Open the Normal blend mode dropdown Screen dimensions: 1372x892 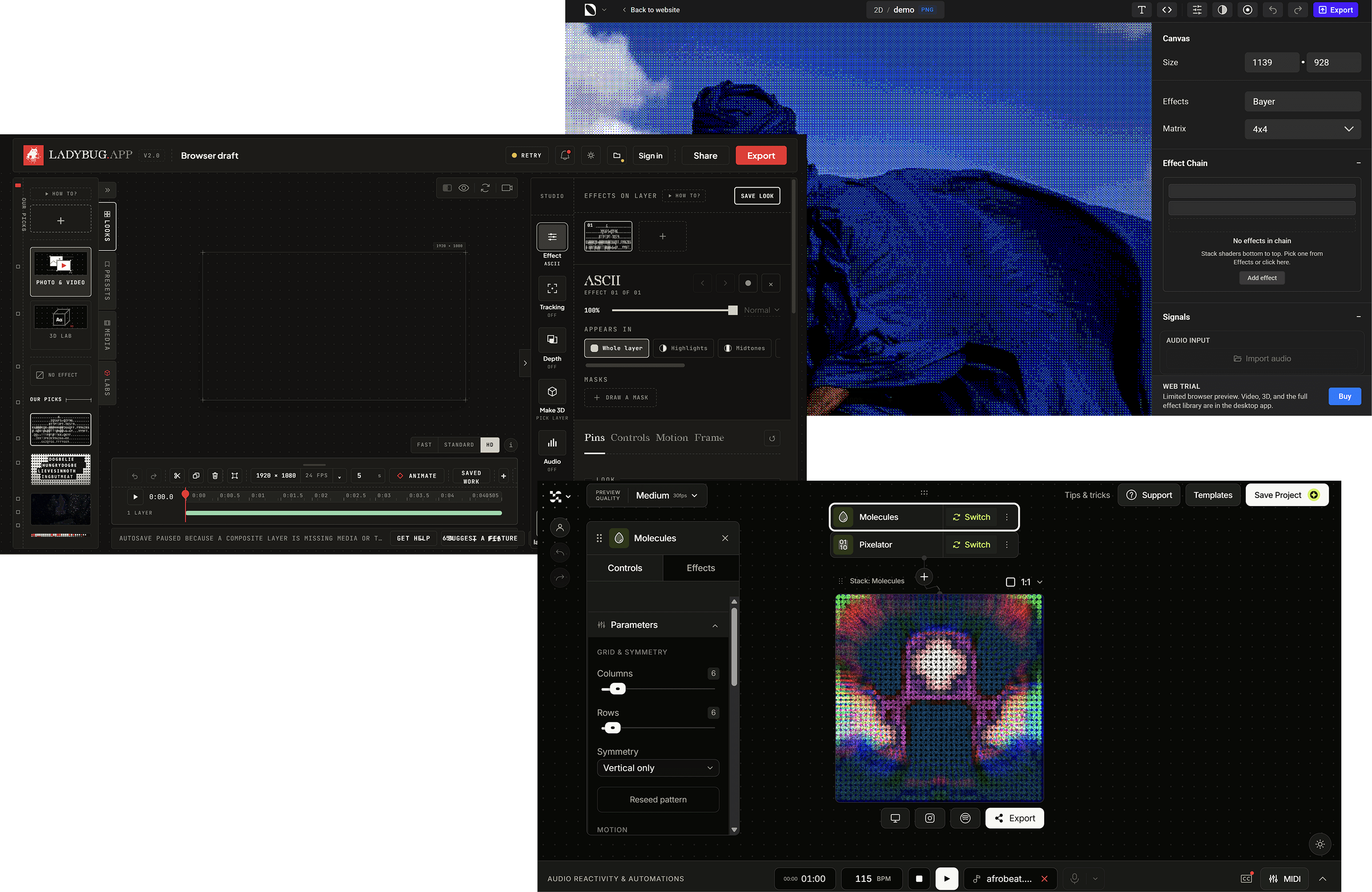(761, 310)
